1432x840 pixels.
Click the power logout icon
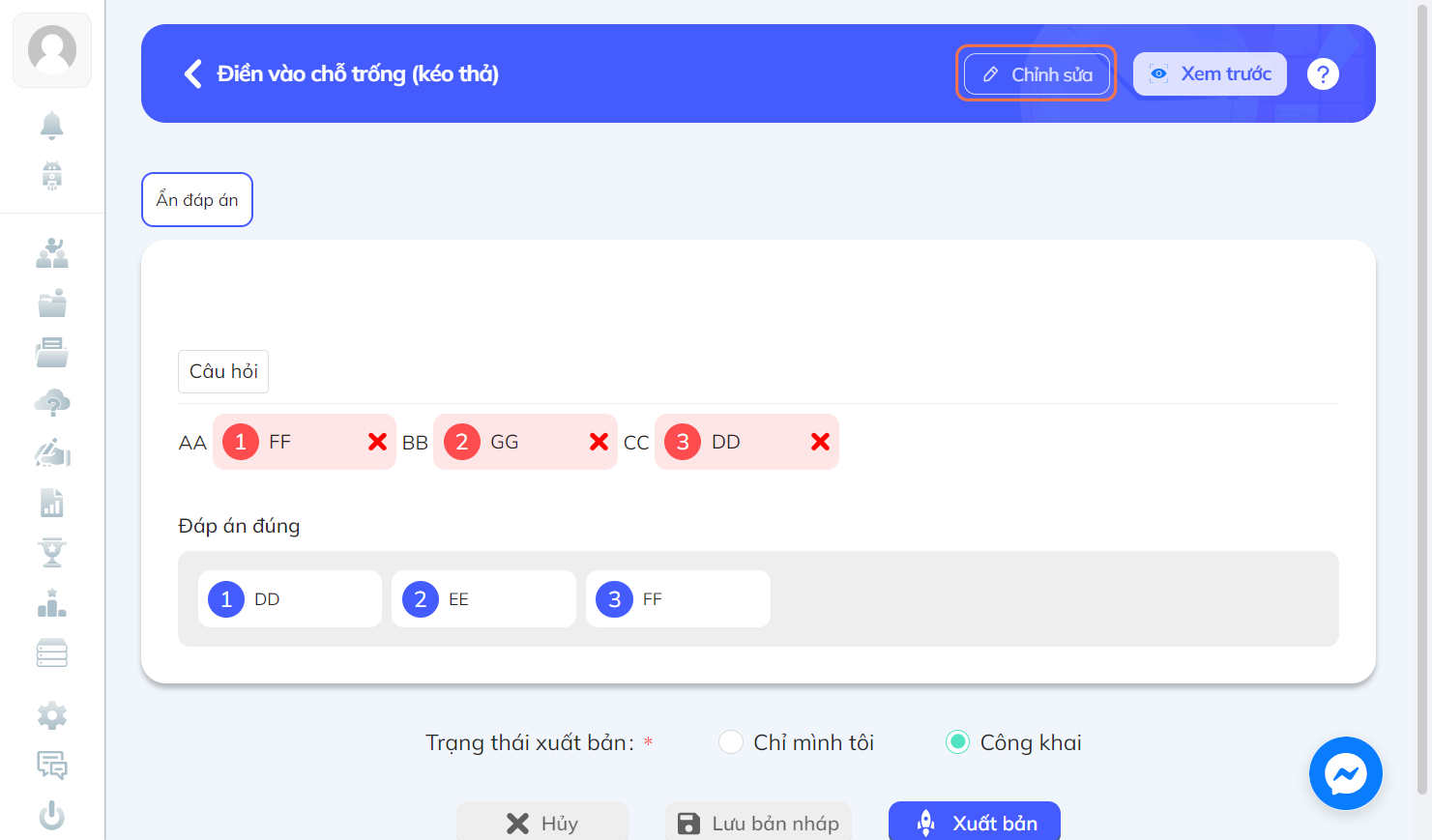click(52, 816)
